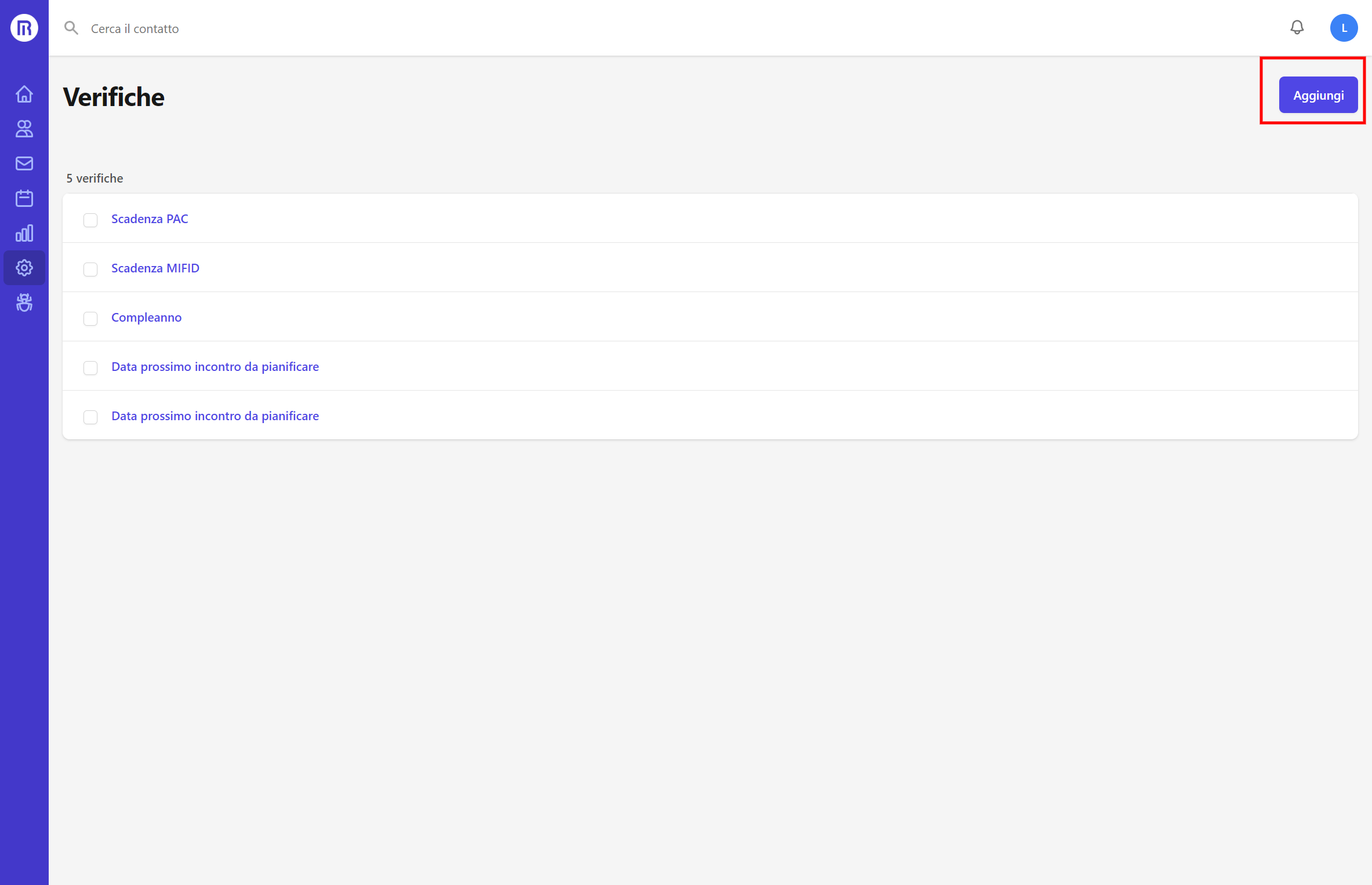Viewport: 1372px width, 885px height.
Task: Open notifications with the bell icon
Action: pos(1297,27)
